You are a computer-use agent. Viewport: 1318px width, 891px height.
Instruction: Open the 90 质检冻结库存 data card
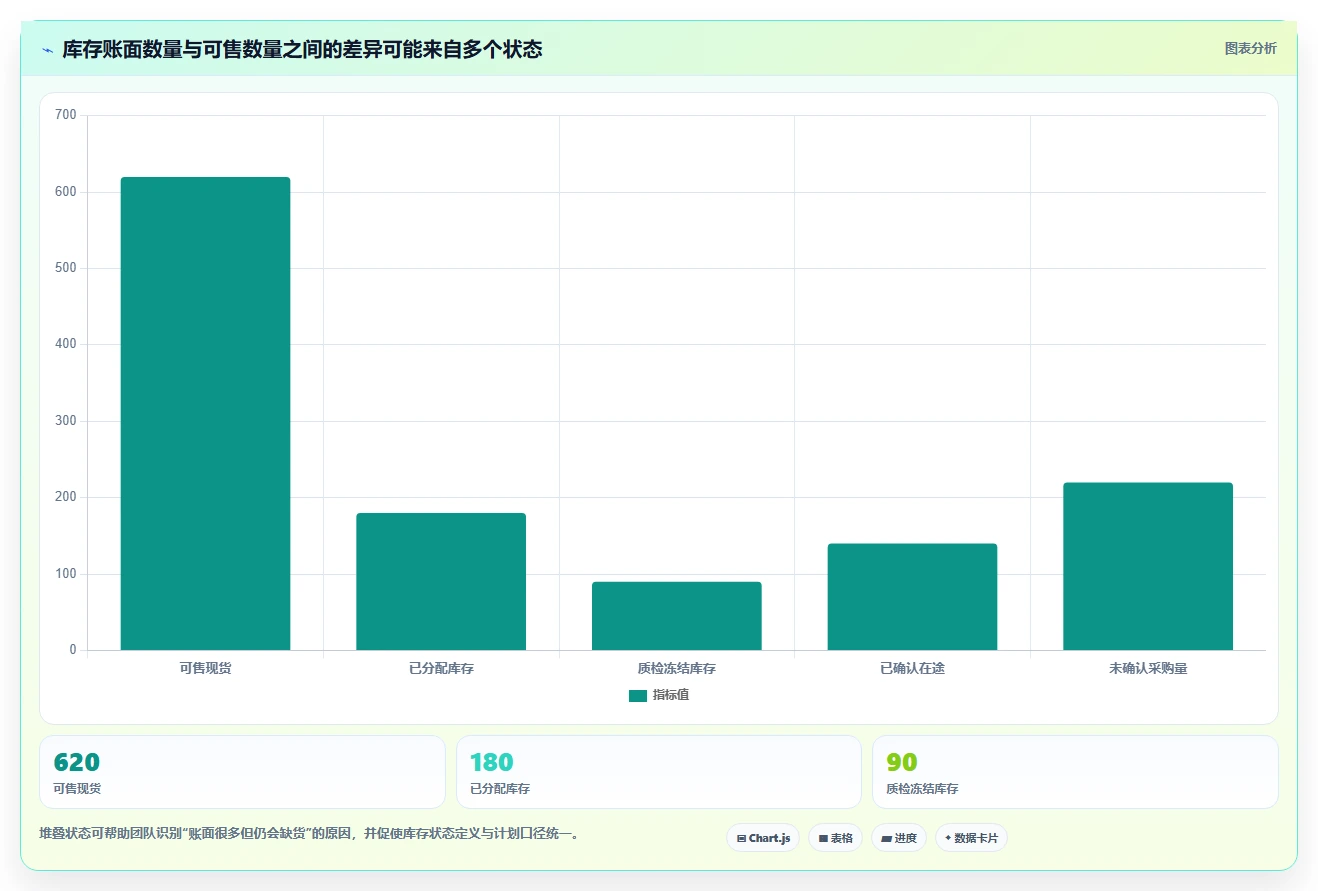pyautogui.click(x=1075, y=772)
